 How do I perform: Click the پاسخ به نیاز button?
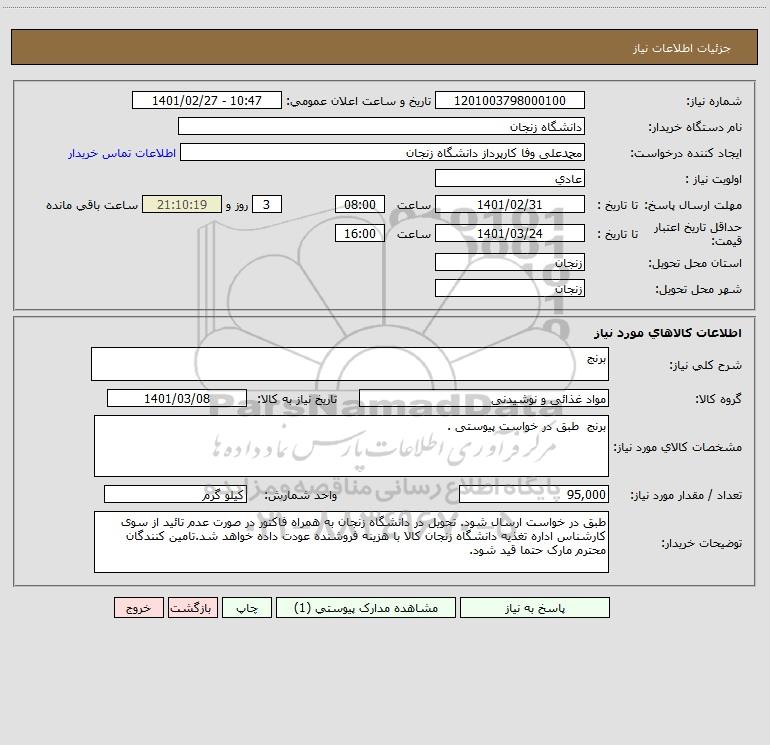pyautogui.click(x=535, y=607)
